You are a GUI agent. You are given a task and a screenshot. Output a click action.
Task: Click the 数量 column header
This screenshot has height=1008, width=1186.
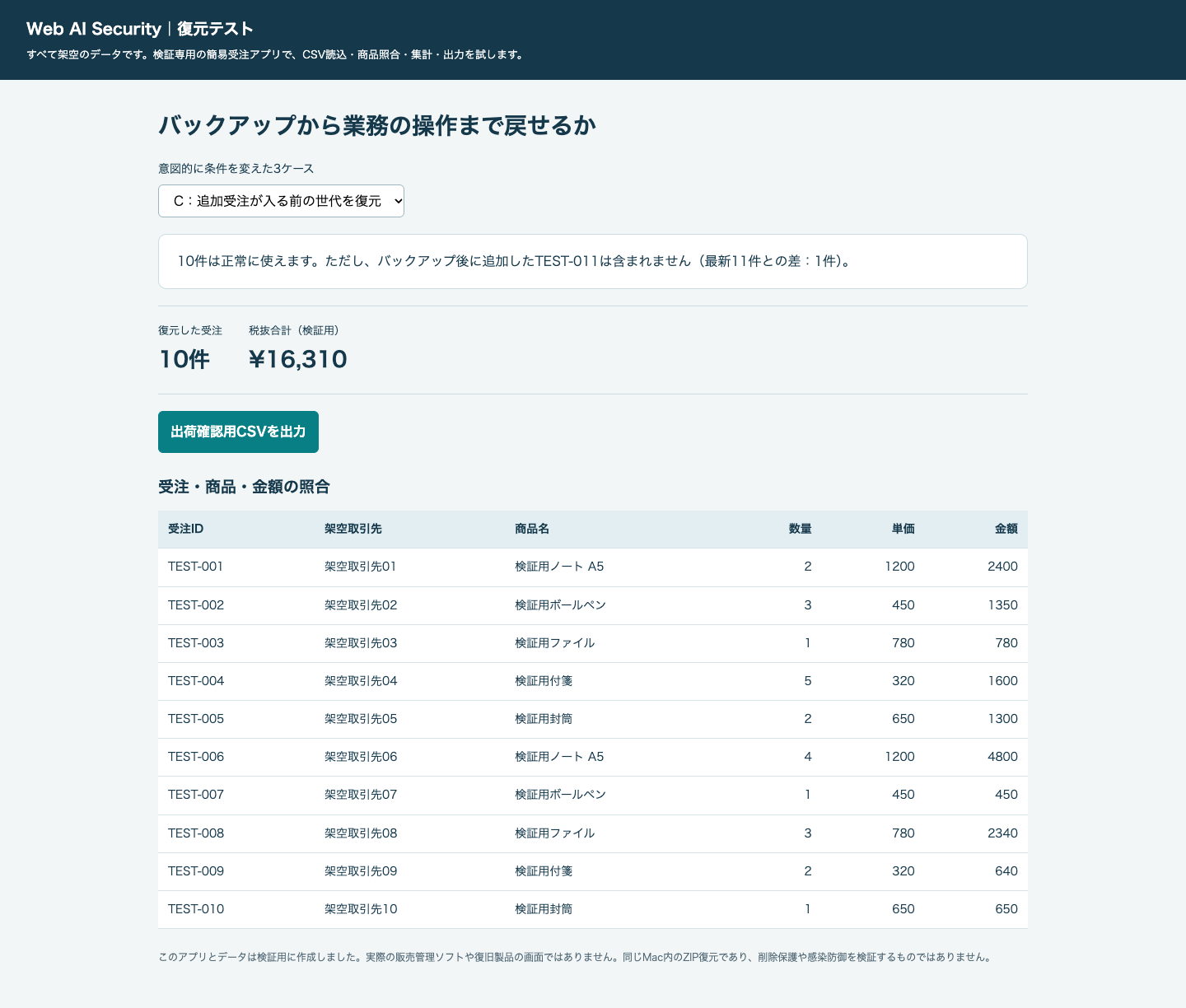tap(800, 529)
